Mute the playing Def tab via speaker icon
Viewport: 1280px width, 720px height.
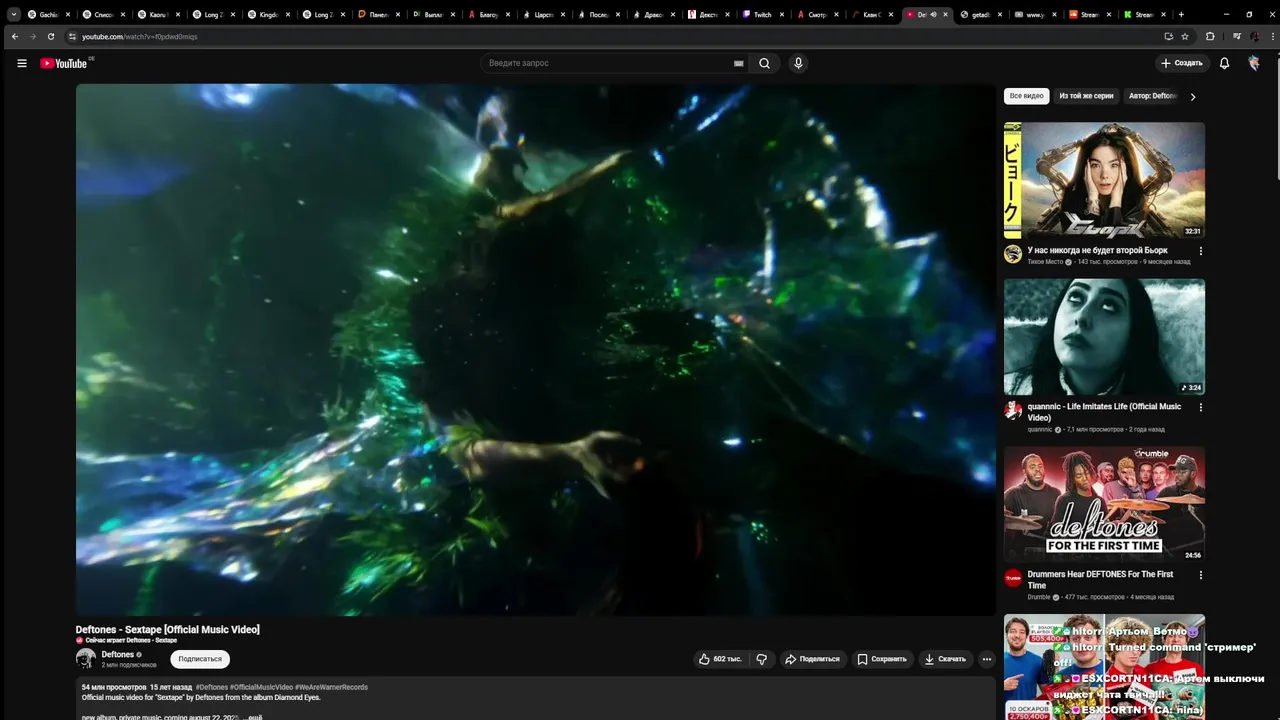[933, 14]
